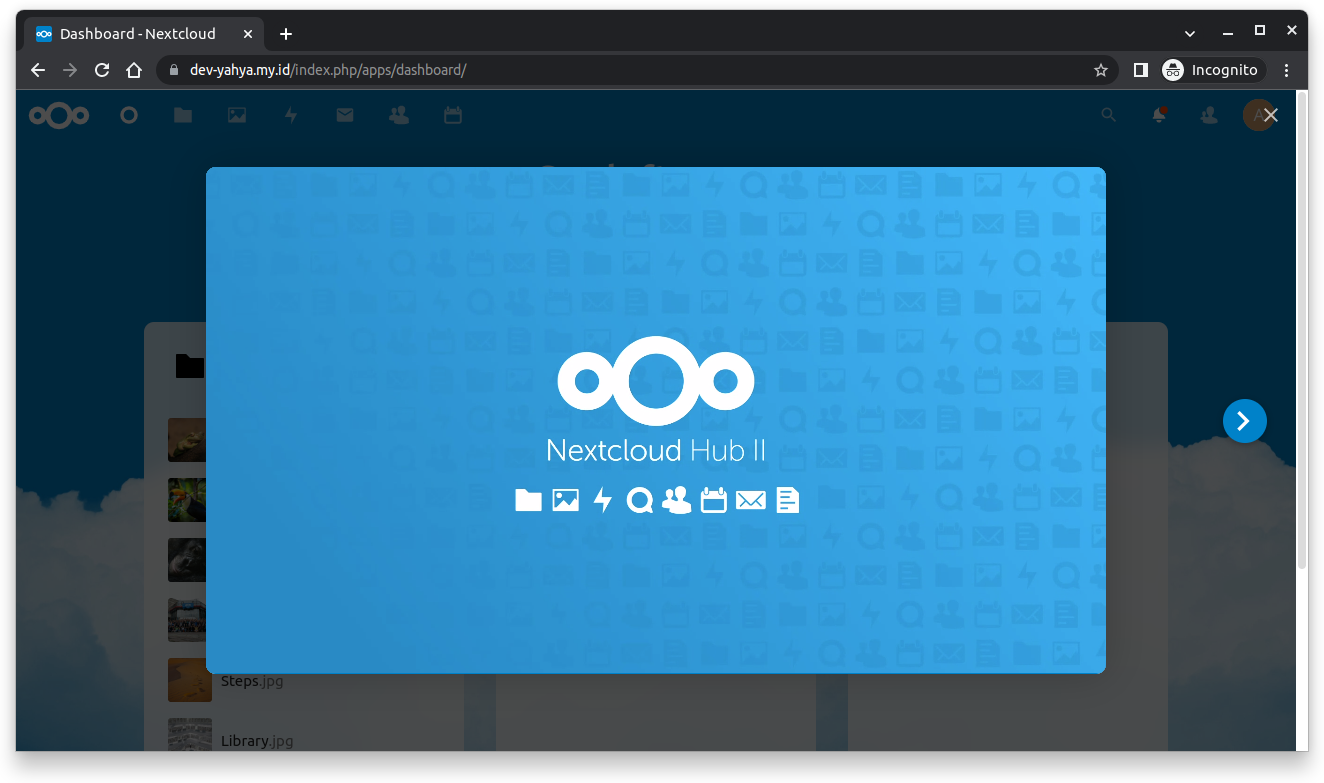The width and height of the screenshot is (1324, 783).
Task: Click the Nextcloud logo in header
Action: coord(59,116)
